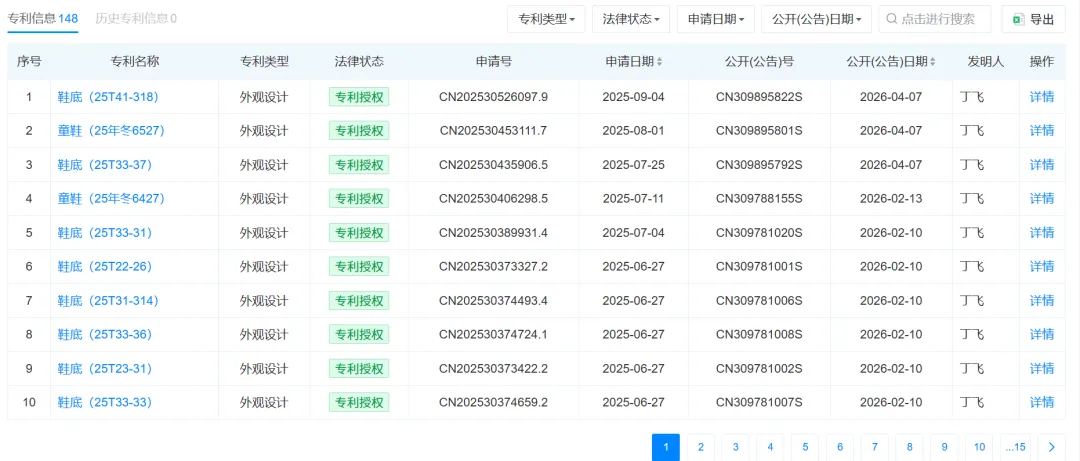Click publication date 2026-02-13
This screenshot has height=461, width=1080.
[891, 198]
